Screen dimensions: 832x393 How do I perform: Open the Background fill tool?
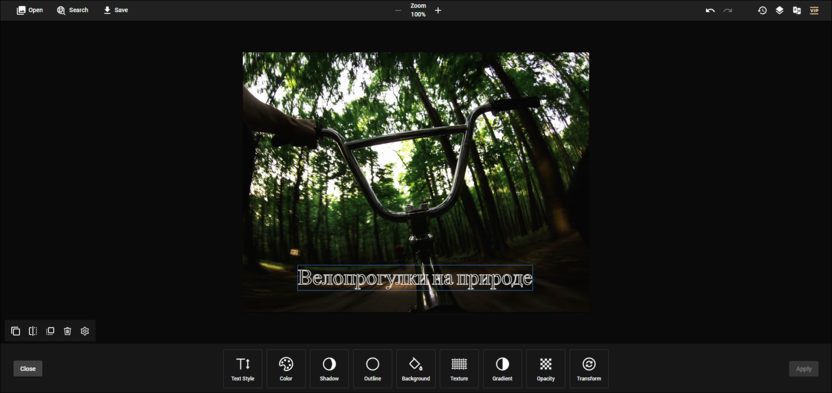[x=415, y=369]
